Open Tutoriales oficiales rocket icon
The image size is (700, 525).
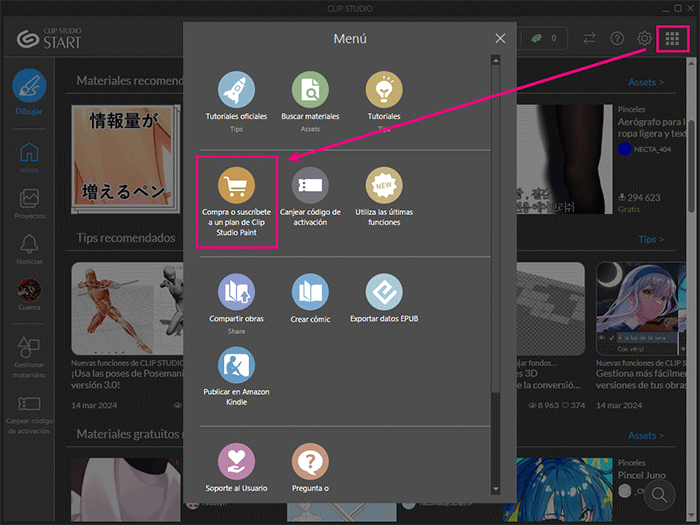click(x=236, y=89)
